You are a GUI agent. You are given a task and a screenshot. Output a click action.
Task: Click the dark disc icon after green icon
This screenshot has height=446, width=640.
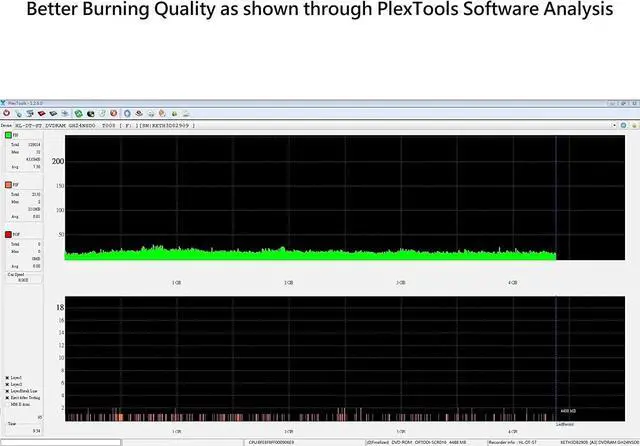tap(92, 114)
